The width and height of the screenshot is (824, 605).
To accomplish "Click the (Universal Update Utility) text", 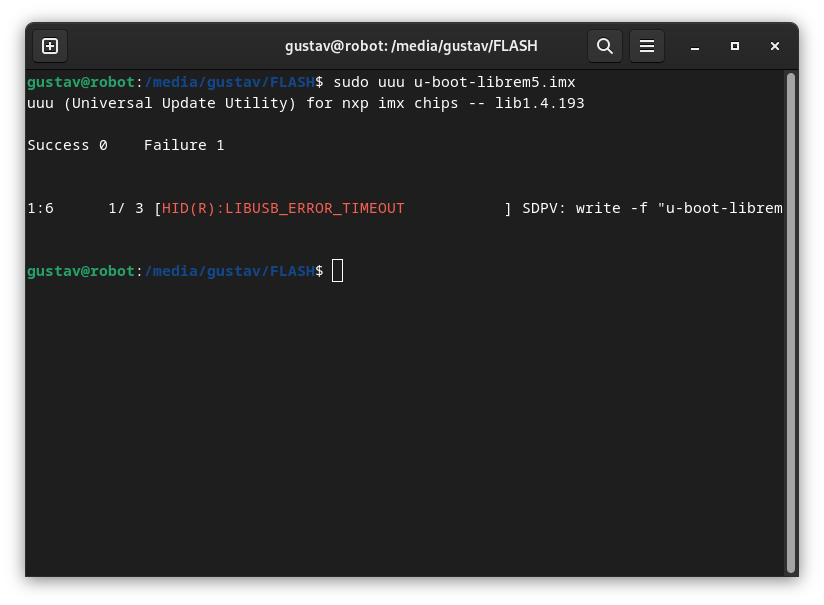I will point(180,104).
